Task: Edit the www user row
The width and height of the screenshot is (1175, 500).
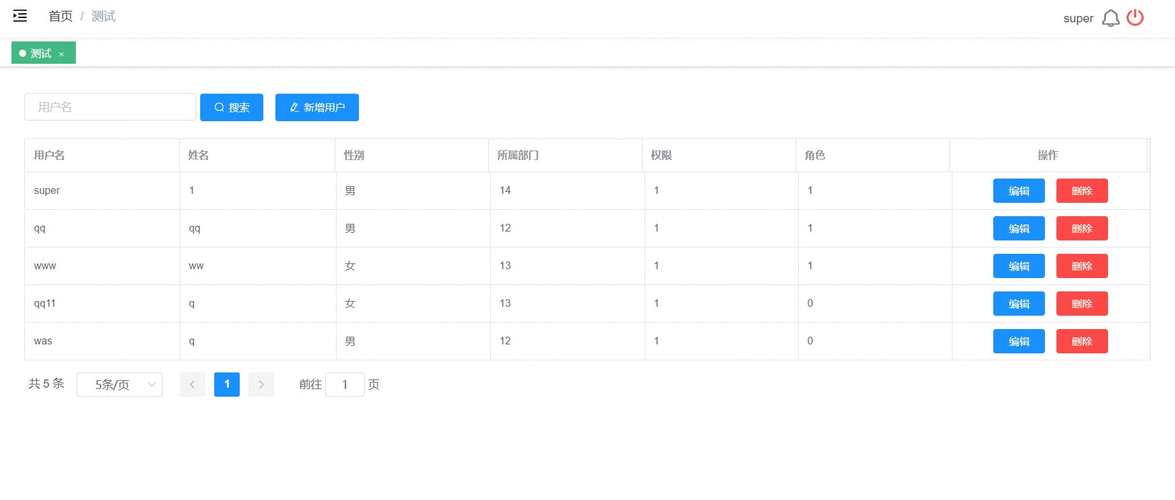Action: coord(1018,266)
